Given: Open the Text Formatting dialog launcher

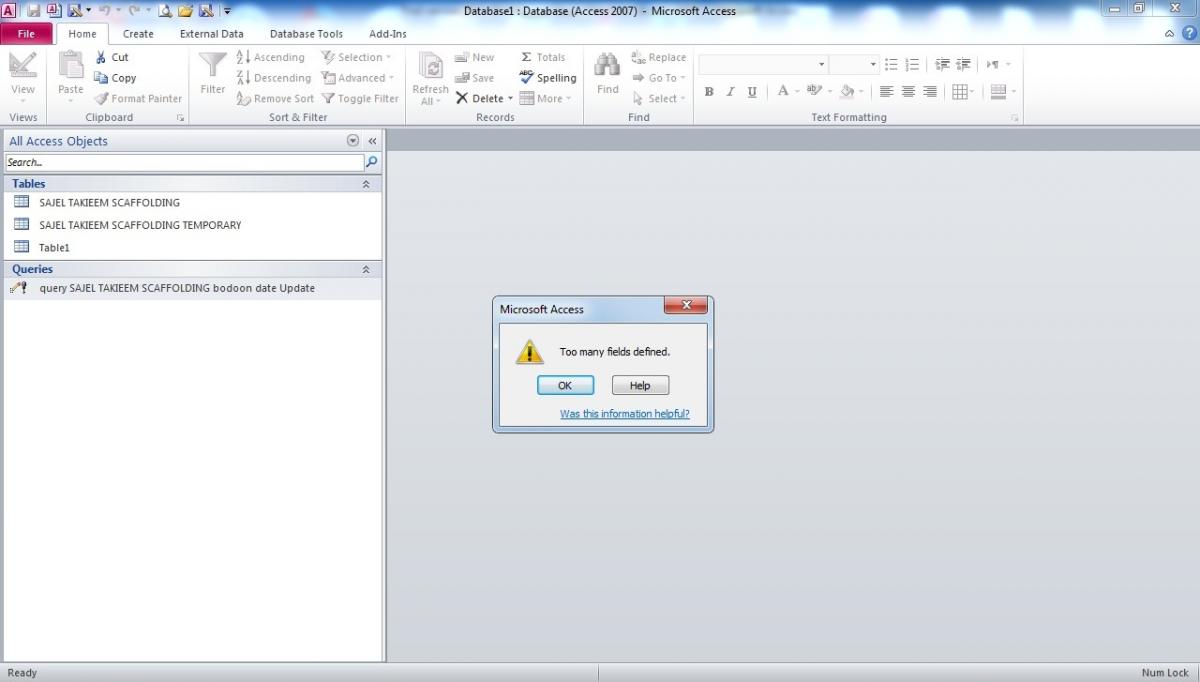Looking at the screenshot, I should [1014, 118].
